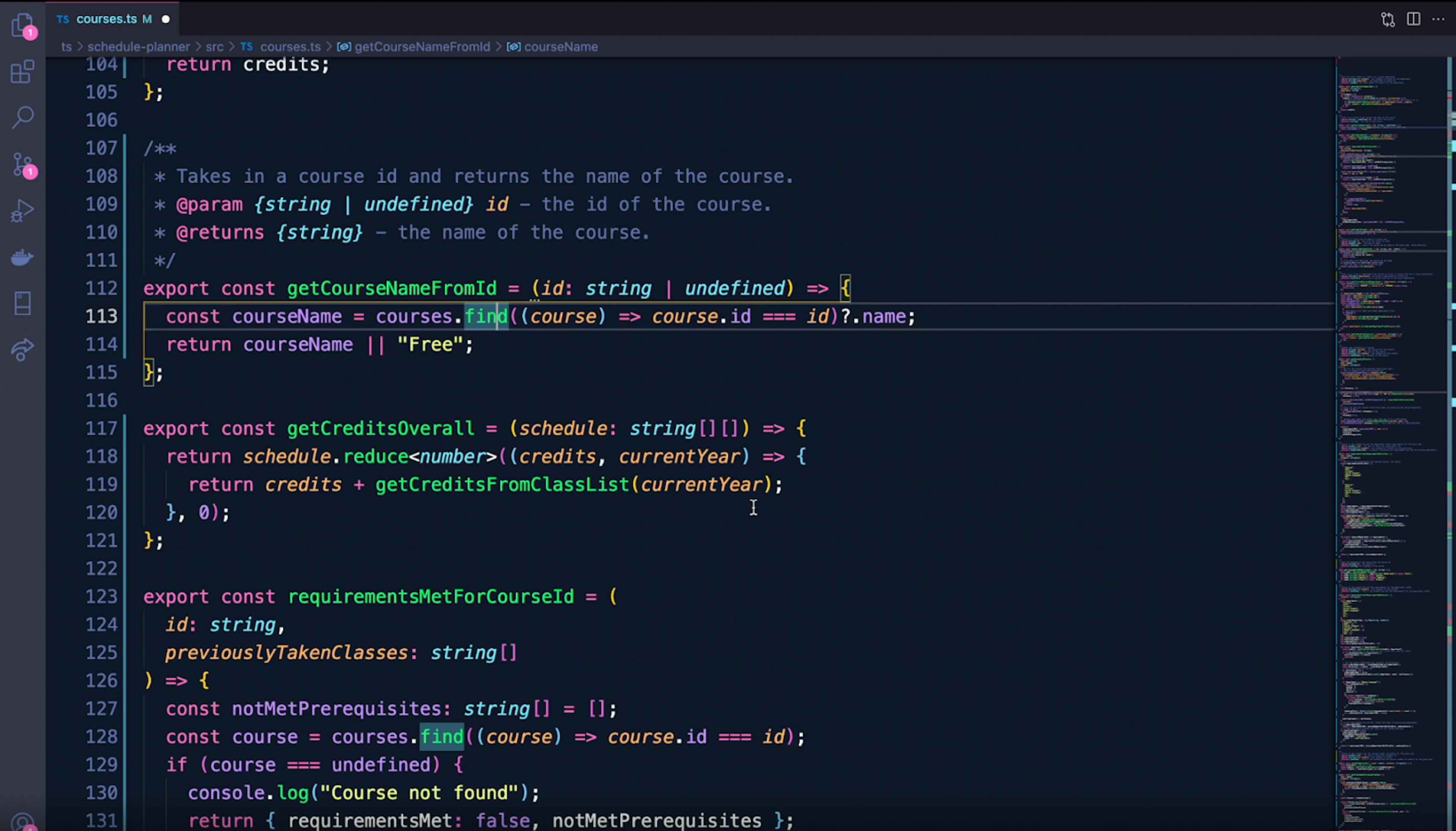The image size is (1456, 831).
Task: Open the Run and Debug view icon
Action: click(23, 210)
